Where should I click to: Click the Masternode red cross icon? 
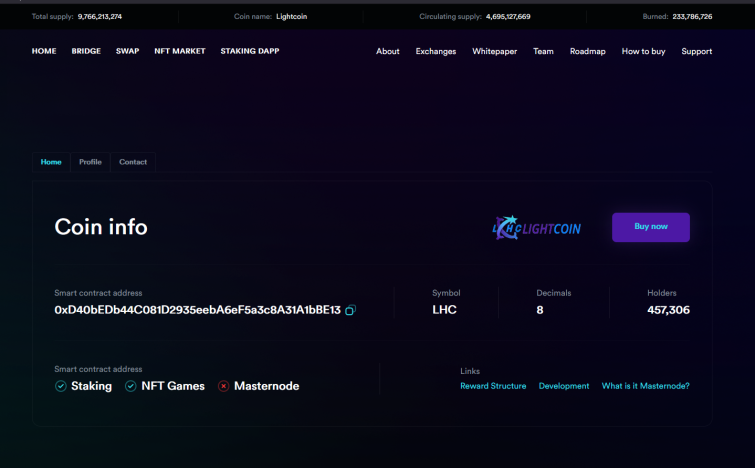point(223,386)
